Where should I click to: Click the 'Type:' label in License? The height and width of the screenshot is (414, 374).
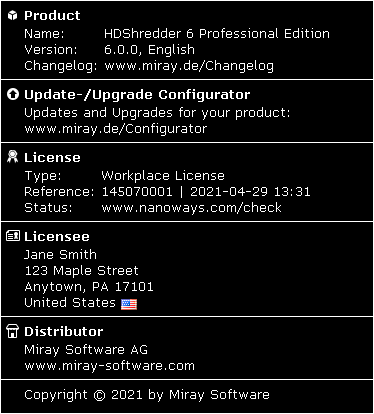[43, 176]
